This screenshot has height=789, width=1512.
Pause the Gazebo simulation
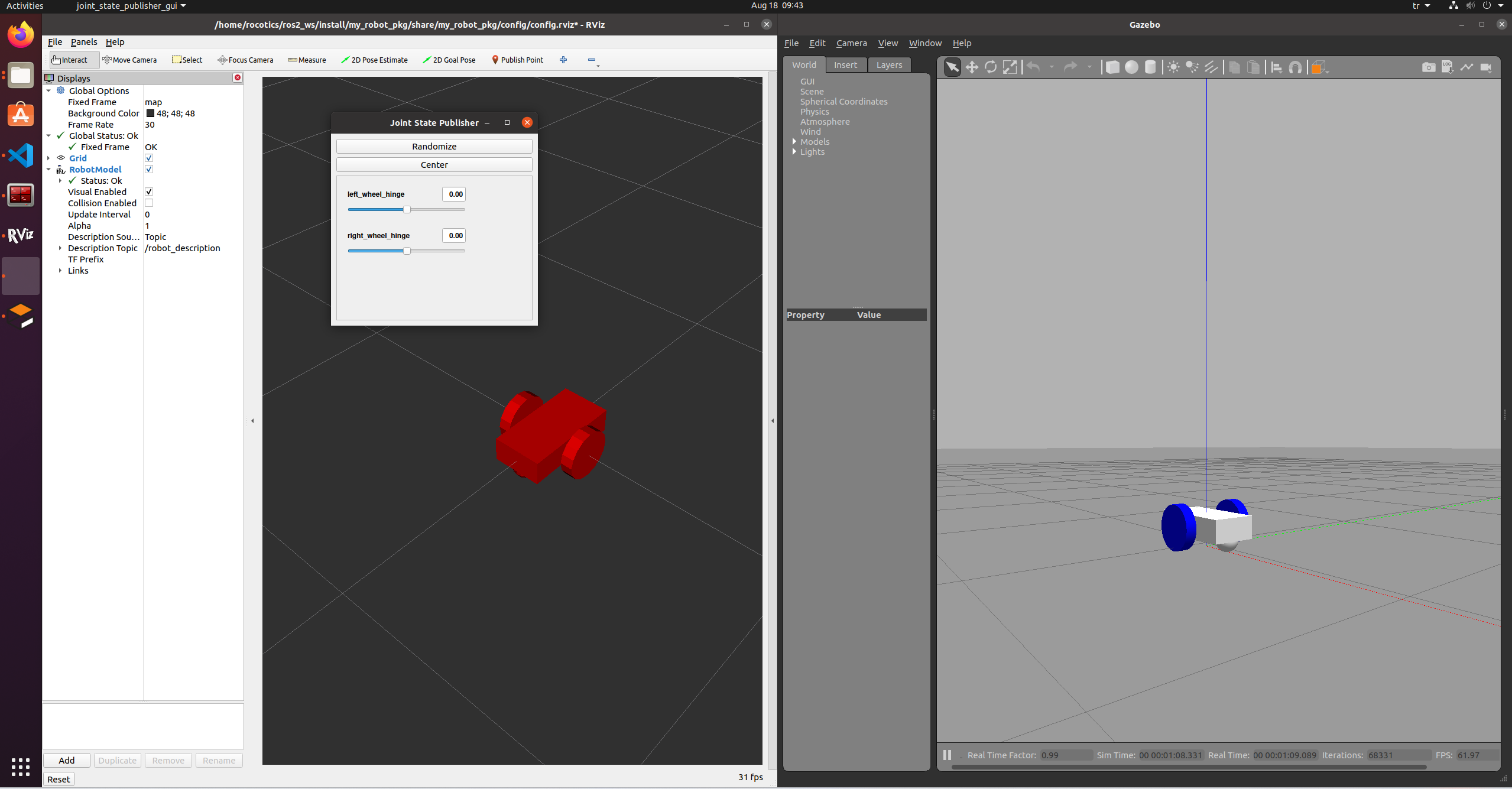[x=947, y=755]
